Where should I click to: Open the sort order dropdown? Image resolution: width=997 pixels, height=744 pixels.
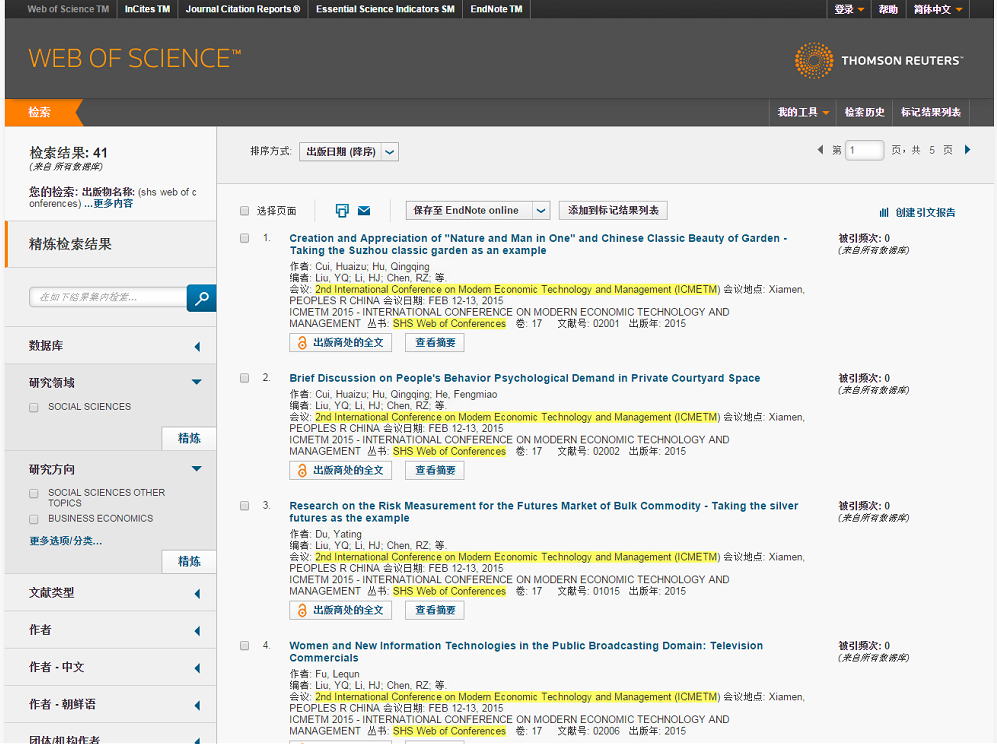(348, 152)
